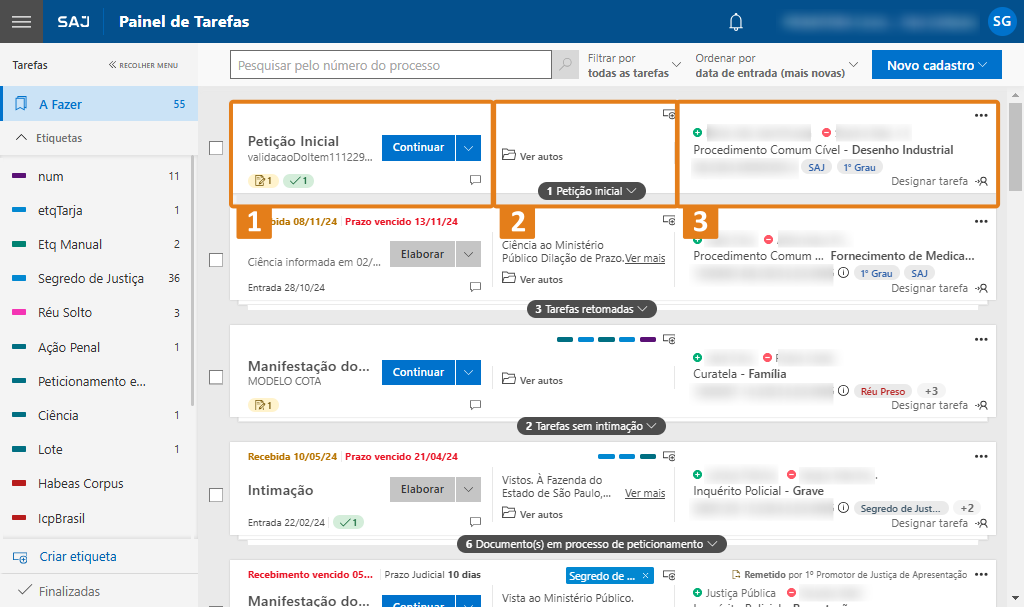Select checkbox for Curatela Manifestação task
The width and height of the screenshot is (1024, 607).
click(x=216, y=377)
